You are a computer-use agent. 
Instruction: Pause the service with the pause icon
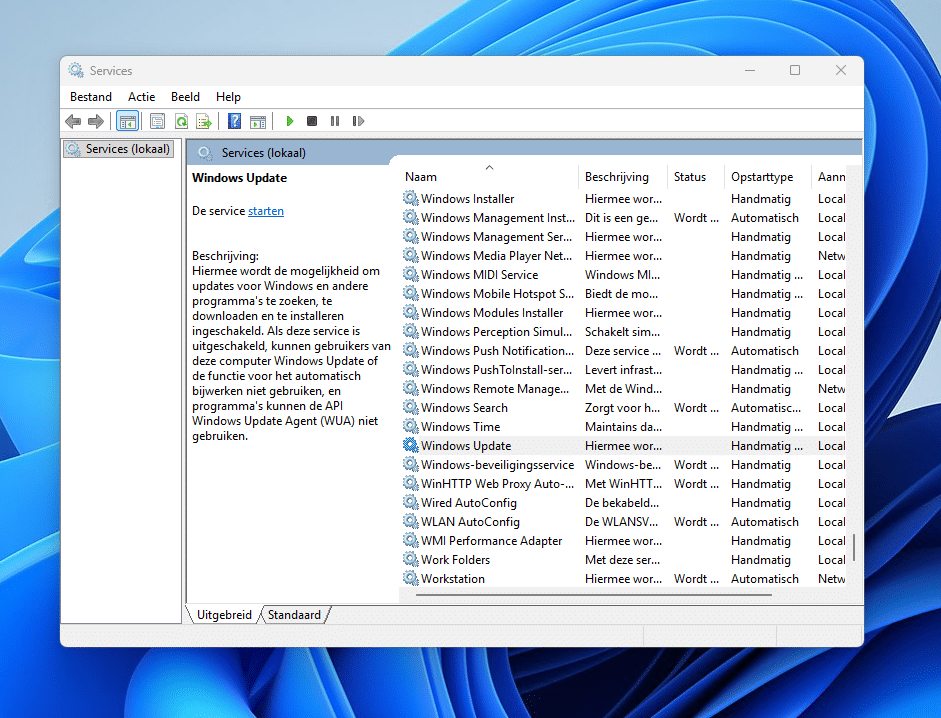click(335, 120)
